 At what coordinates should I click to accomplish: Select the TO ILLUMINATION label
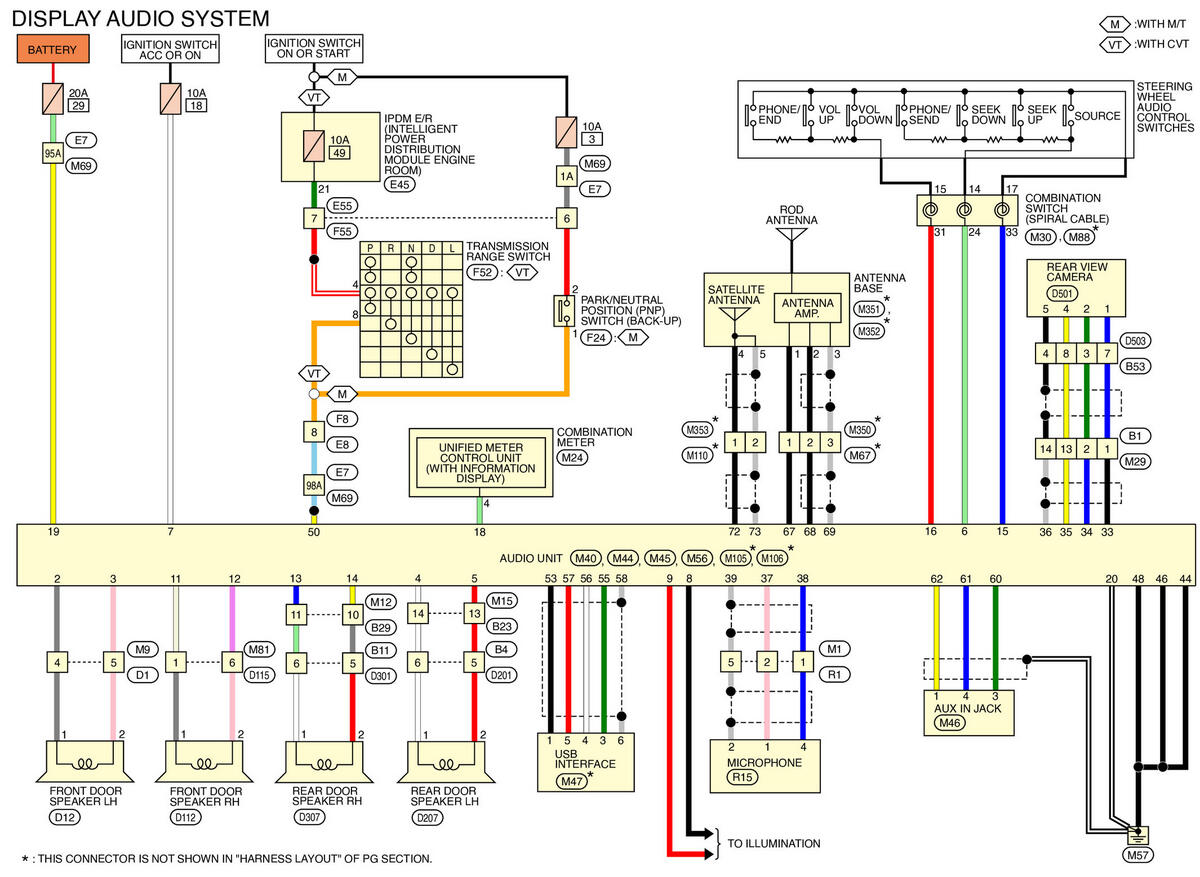coord(774,843)
